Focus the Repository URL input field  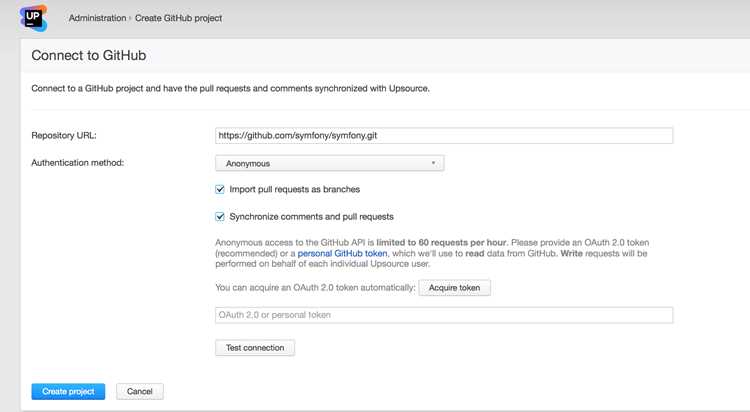pos(444,135)
